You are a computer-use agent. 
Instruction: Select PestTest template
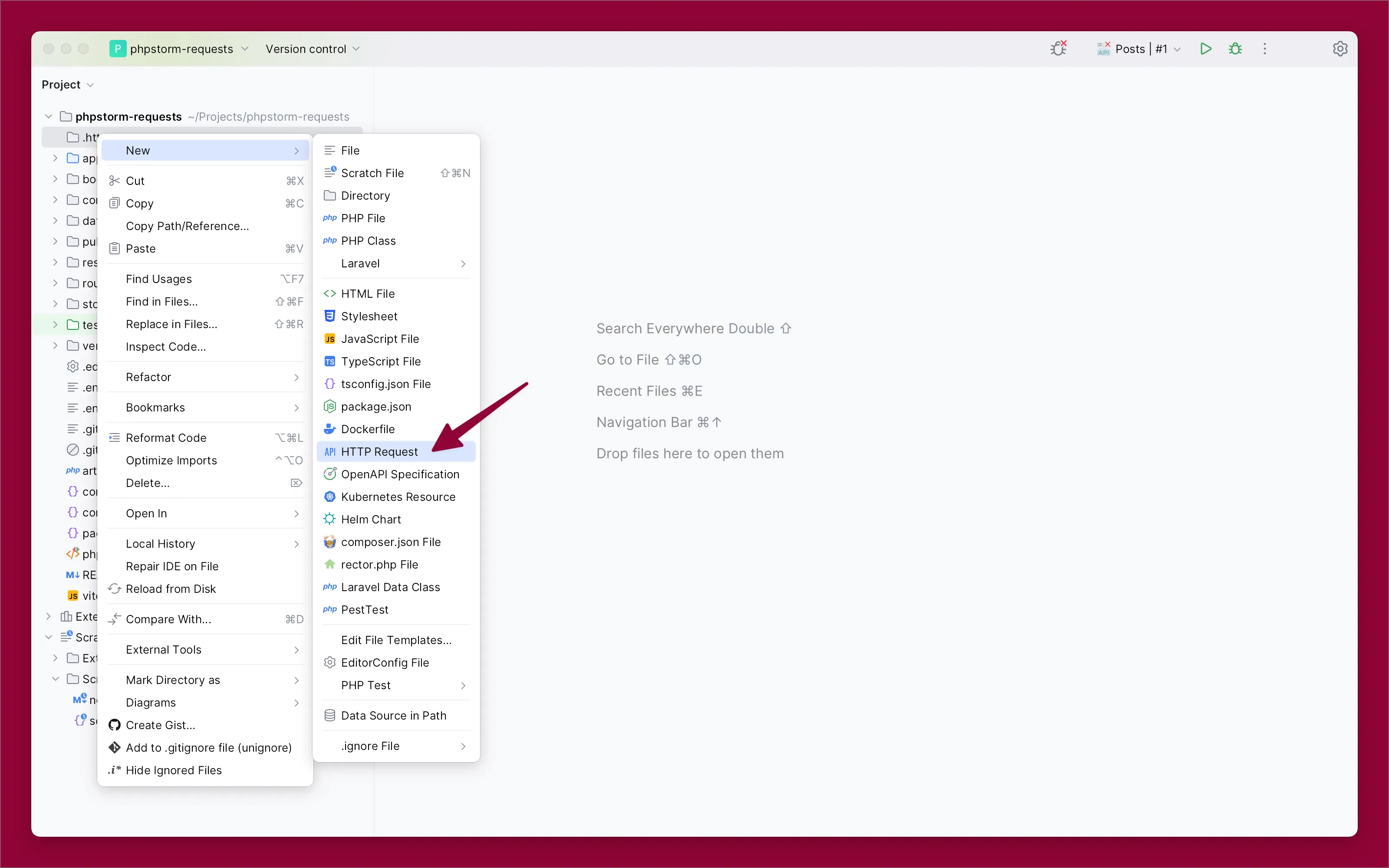[396, 610]
